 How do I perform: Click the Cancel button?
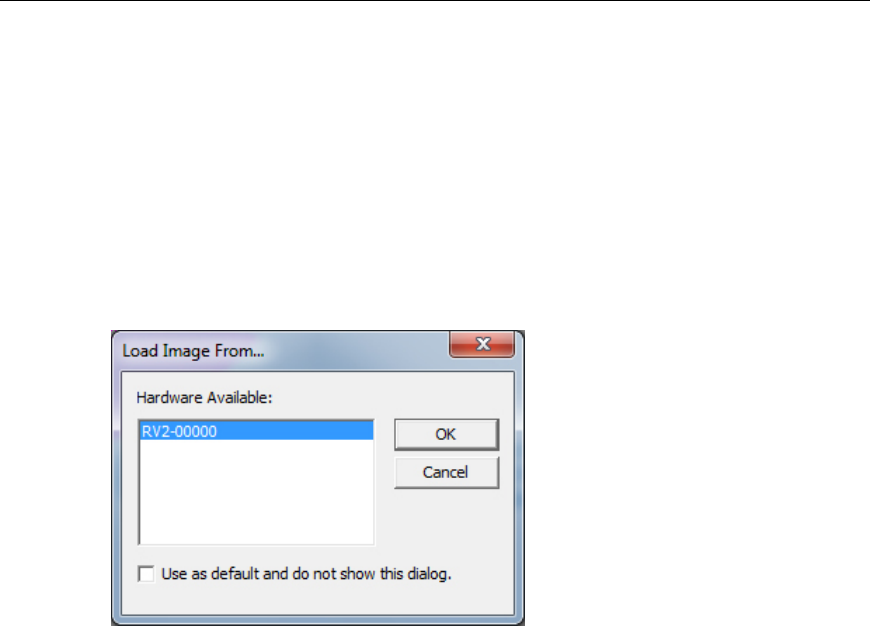point(446,472)
